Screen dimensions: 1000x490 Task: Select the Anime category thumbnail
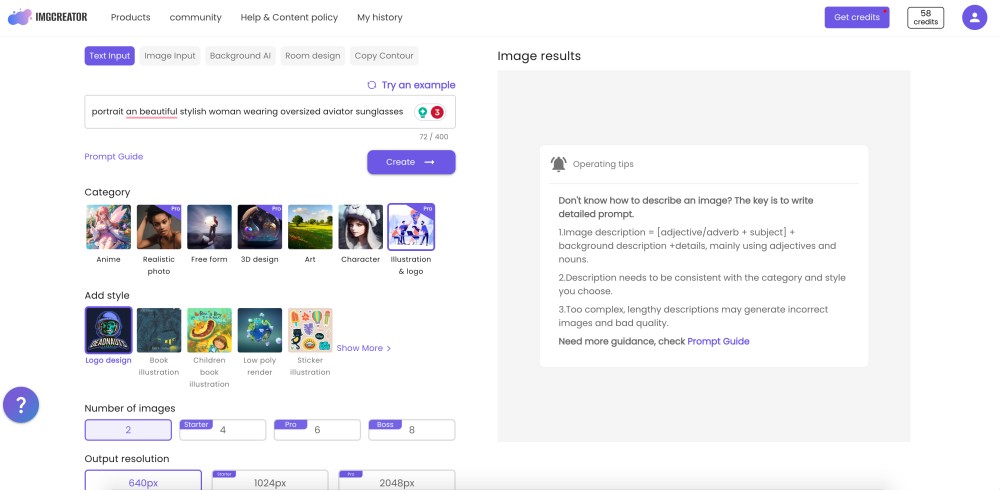coord(108,227)
